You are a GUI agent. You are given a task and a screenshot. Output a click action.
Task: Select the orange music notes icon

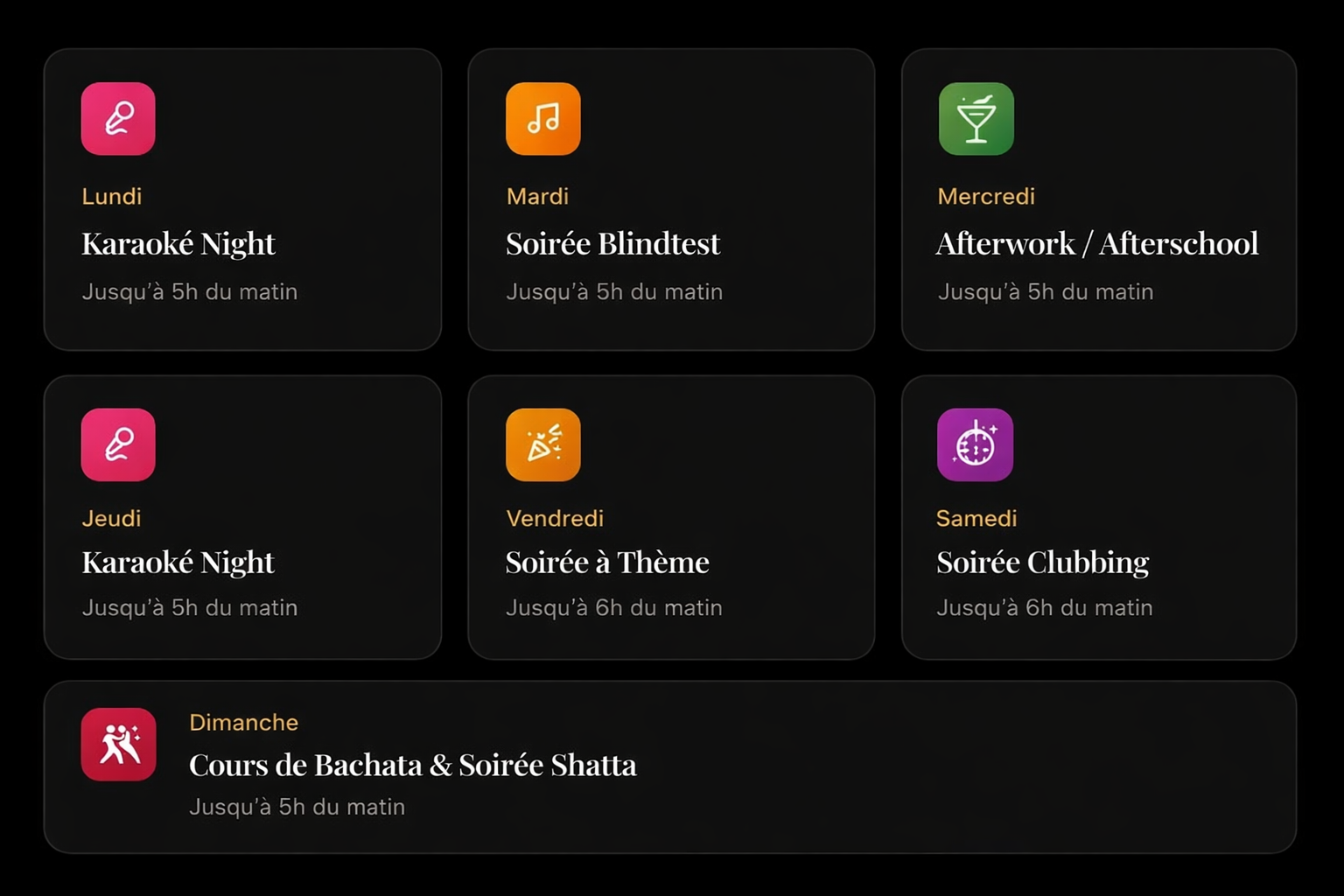point(542,119)
